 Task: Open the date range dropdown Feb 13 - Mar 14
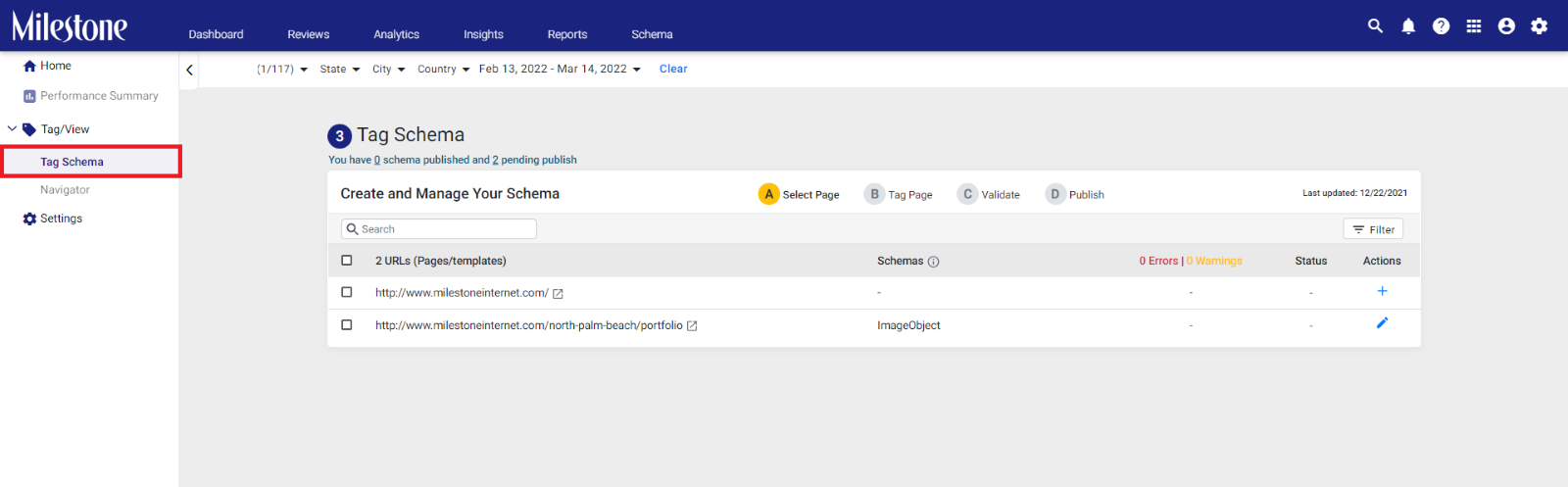pyautogui.click(x=560, y=70)
